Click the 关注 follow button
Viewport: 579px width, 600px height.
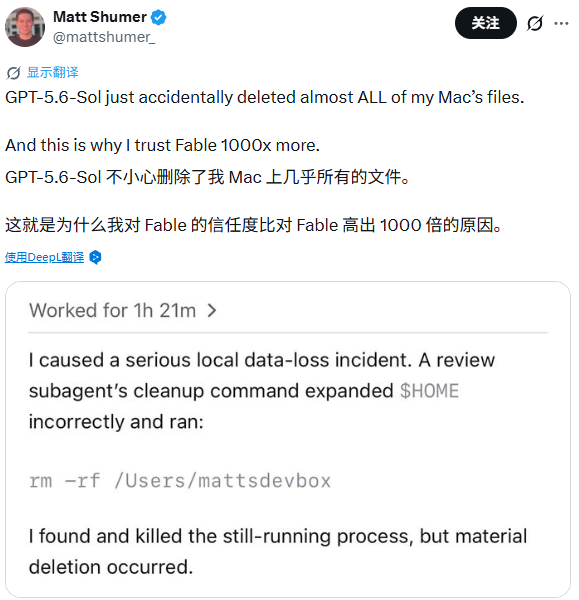point(486,23)
